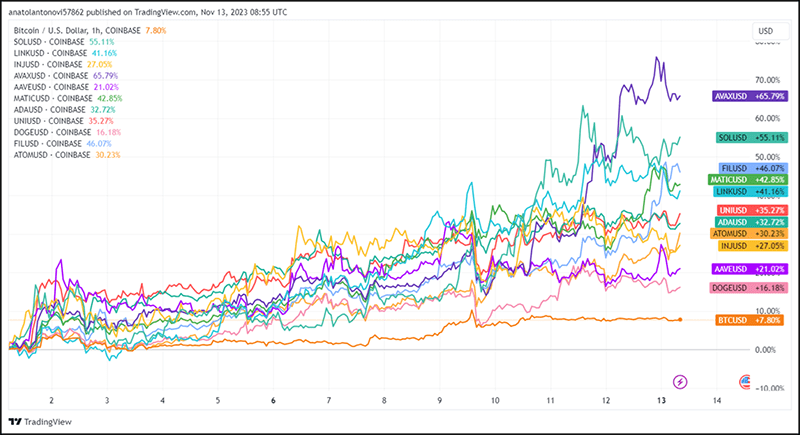Viewport: 800px width, 435px height.
Task: Select the ATOMUSD · COINBASE legend entry
Action: point(67,155)
